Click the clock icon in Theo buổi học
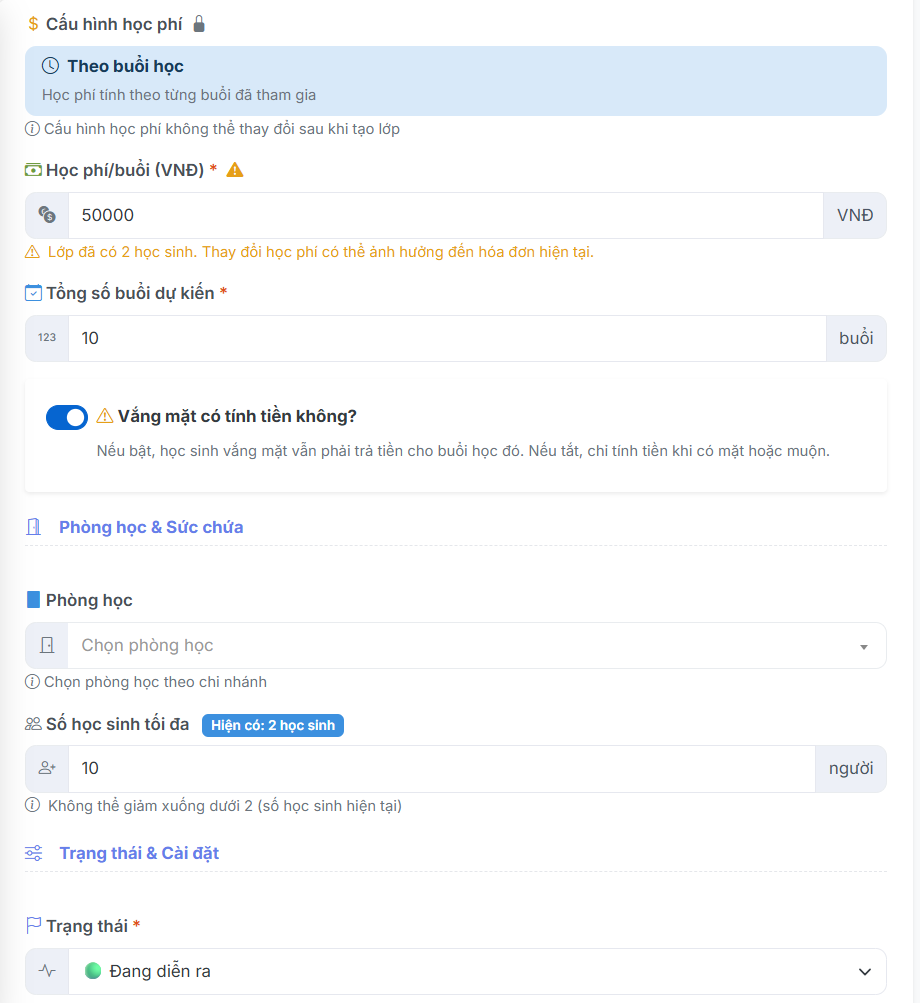This screenshot has height=1003, width=920. tap(51, 66)
